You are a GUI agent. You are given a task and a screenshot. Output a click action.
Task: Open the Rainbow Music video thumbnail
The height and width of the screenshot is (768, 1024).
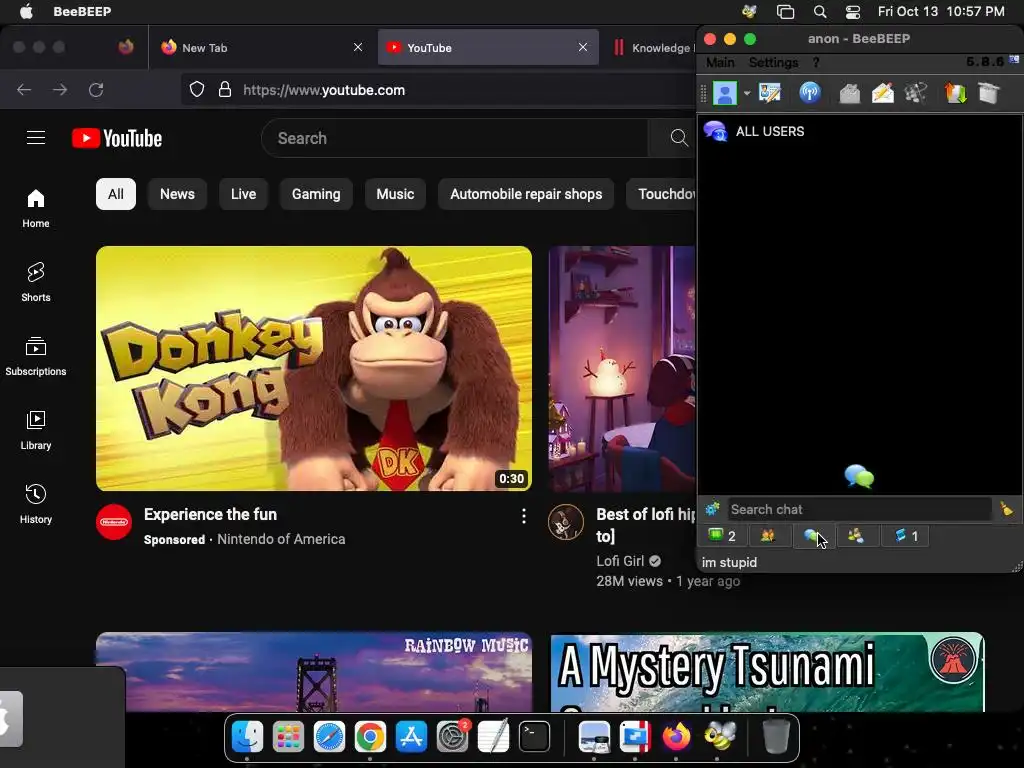pos(314,672)
